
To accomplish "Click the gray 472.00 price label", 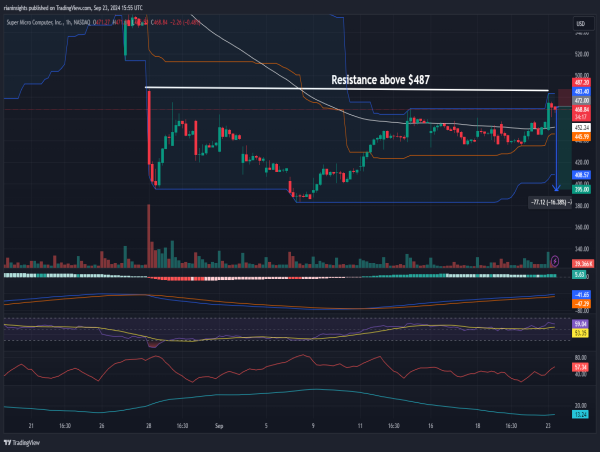I will 581,100.
